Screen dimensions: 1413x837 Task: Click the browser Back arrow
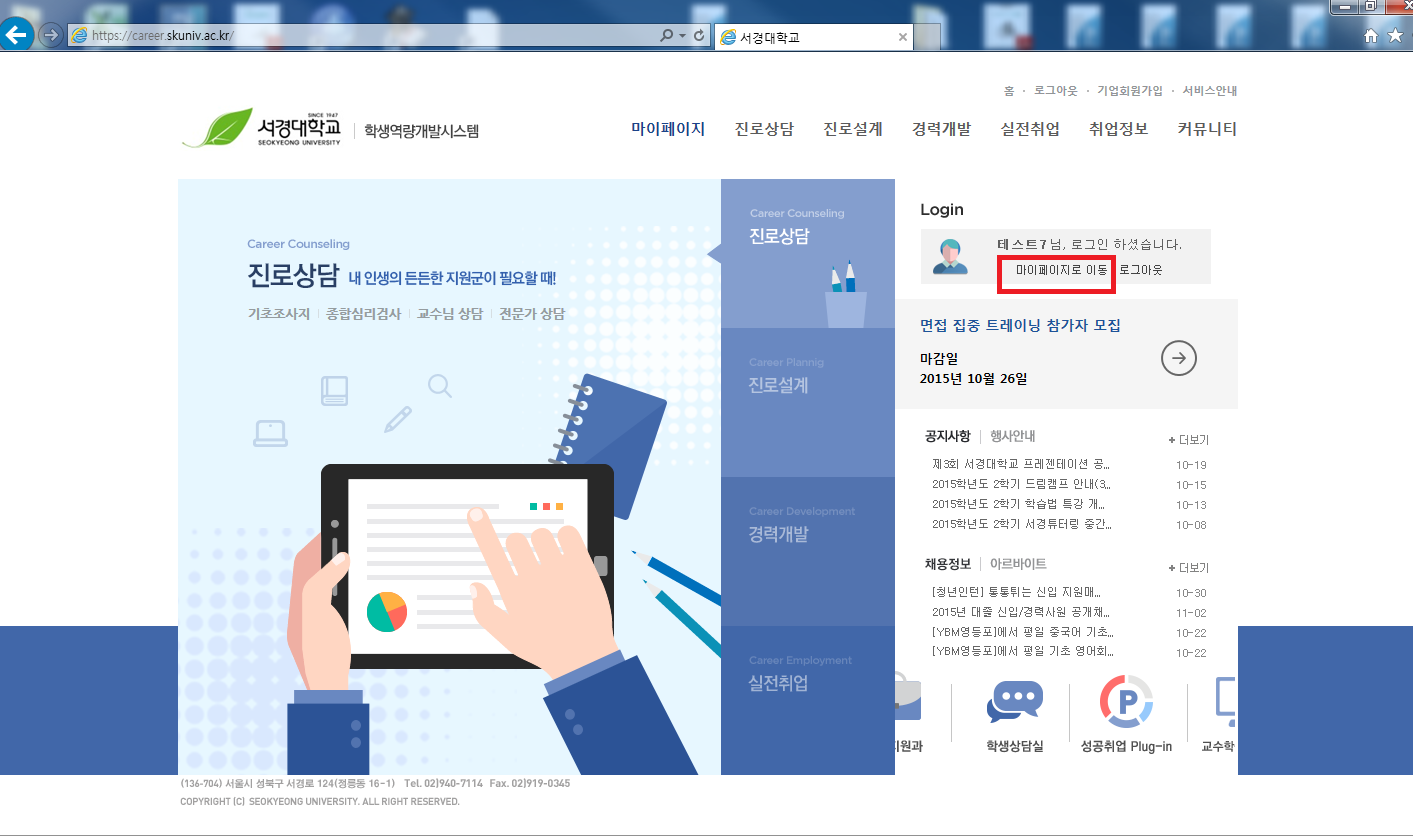point(16,35)
